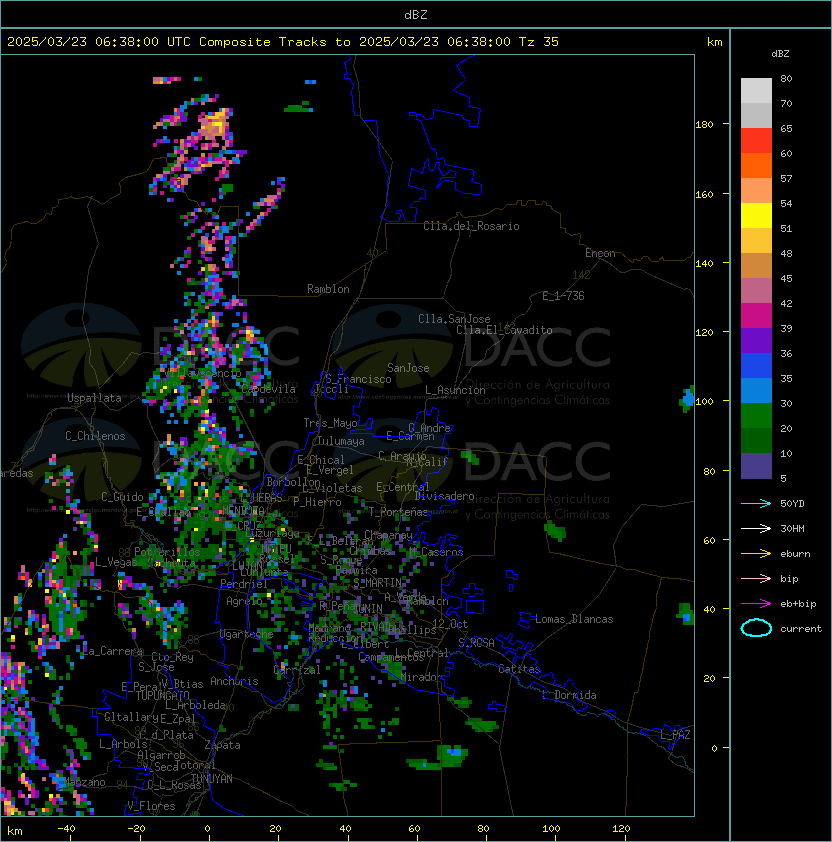Click the 'km' label at top right

click(x=714, y=42)
